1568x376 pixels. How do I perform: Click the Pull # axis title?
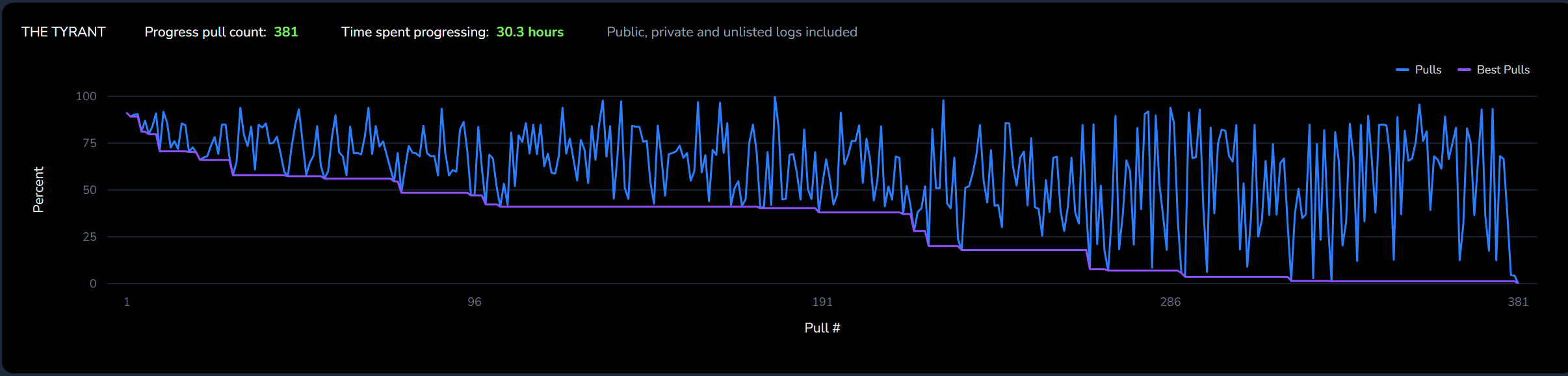822,328
